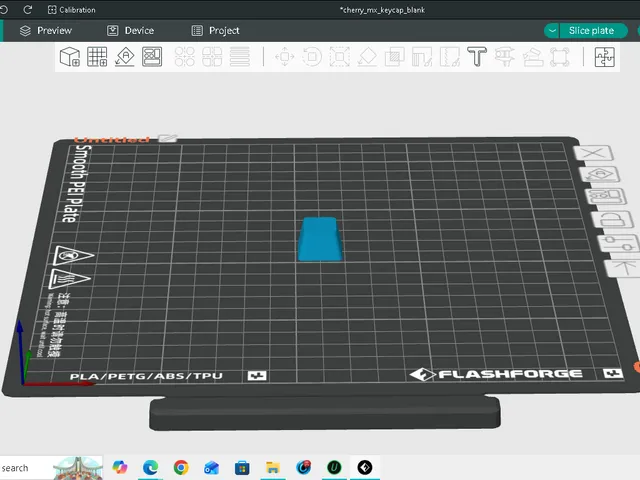Toggle the plate lock icon
640x480 pixels.
[612, 220]
